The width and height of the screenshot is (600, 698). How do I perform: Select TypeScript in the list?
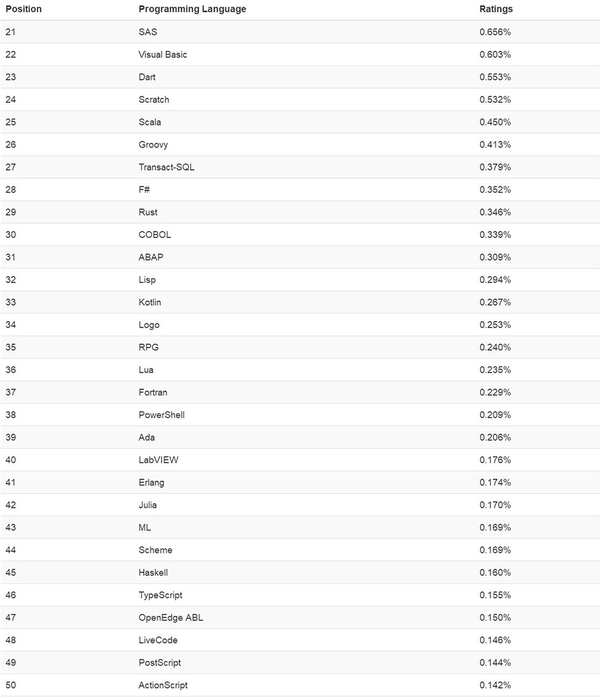pos(160,595)
